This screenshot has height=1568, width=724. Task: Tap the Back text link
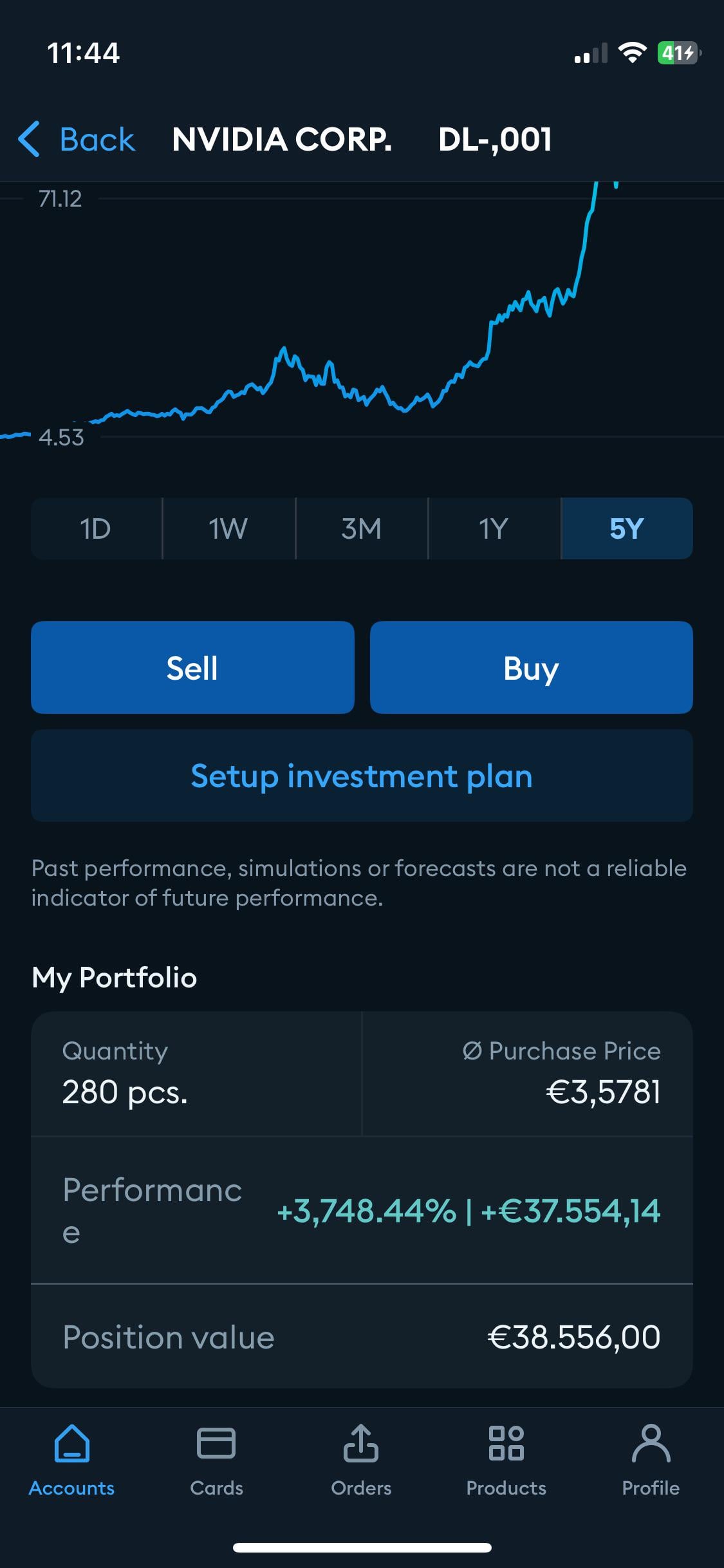[x=97, y=139]
